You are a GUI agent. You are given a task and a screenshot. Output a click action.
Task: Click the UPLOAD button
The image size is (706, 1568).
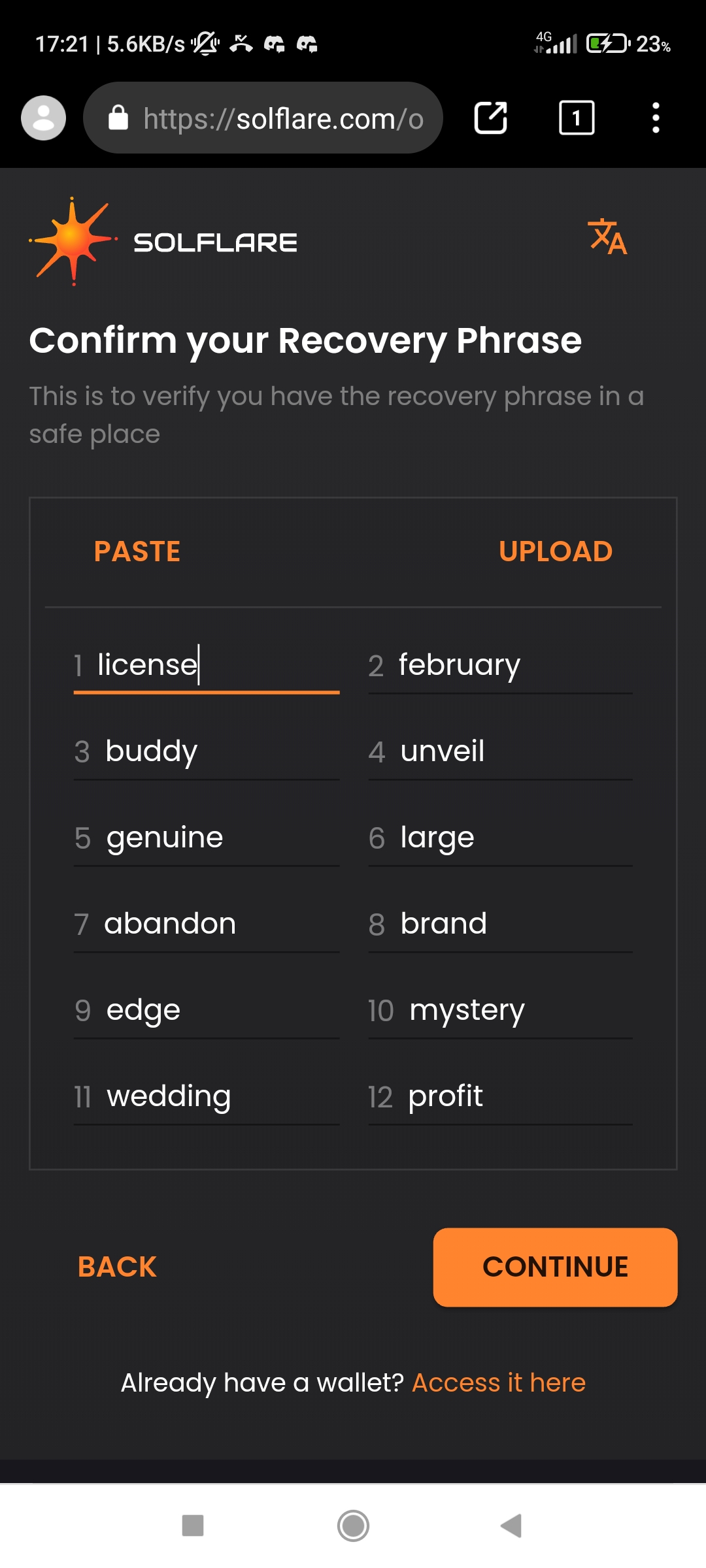[x=556, y=551]
